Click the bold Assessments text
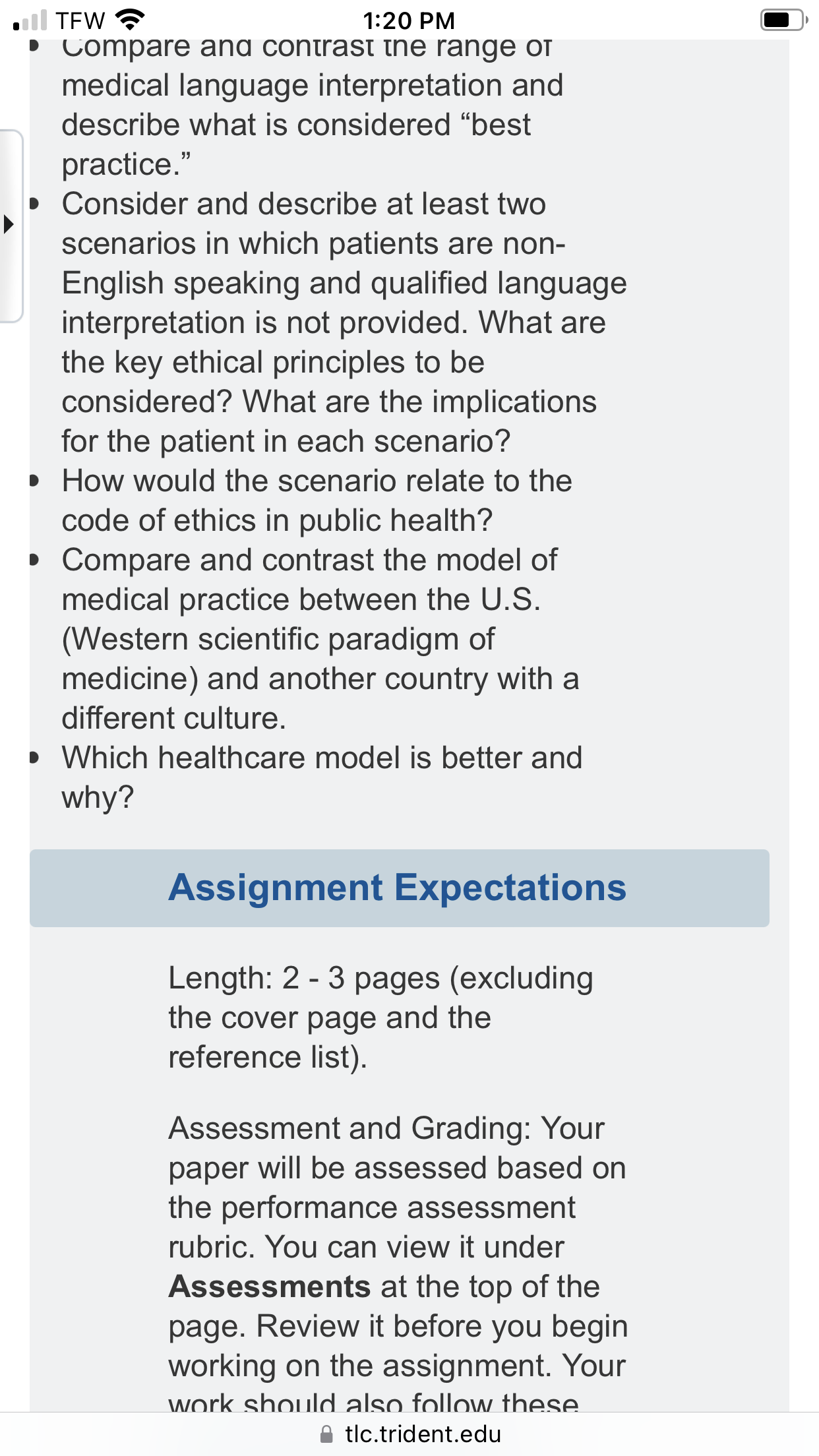 [270, 1287]
